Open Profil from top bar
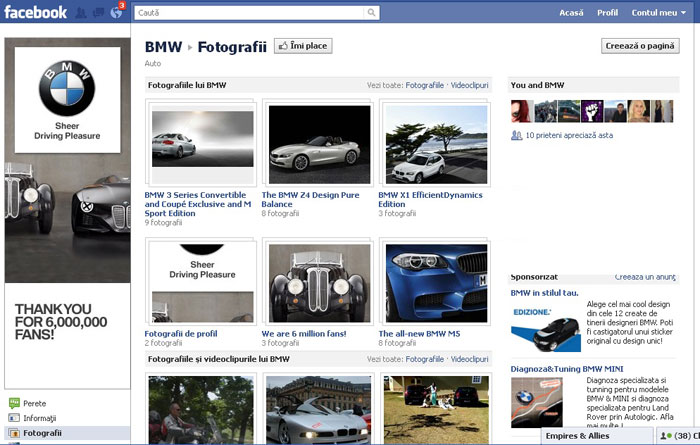Image resolution: width=700 pixels, height=445 pixels. point(607,12)
